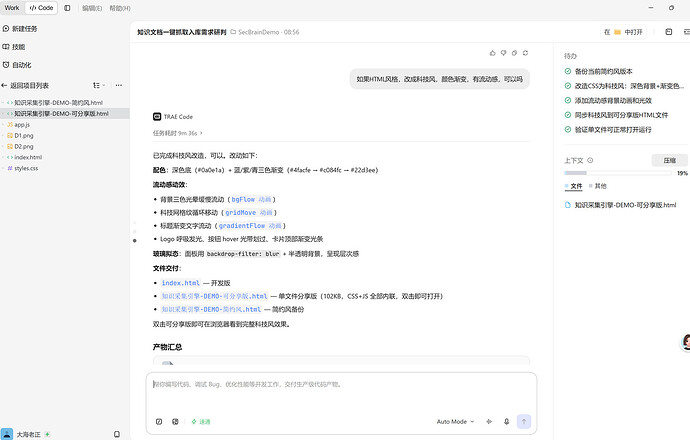
Task: Click the filled dot marker beside the chat
Action: pos(135,241)
